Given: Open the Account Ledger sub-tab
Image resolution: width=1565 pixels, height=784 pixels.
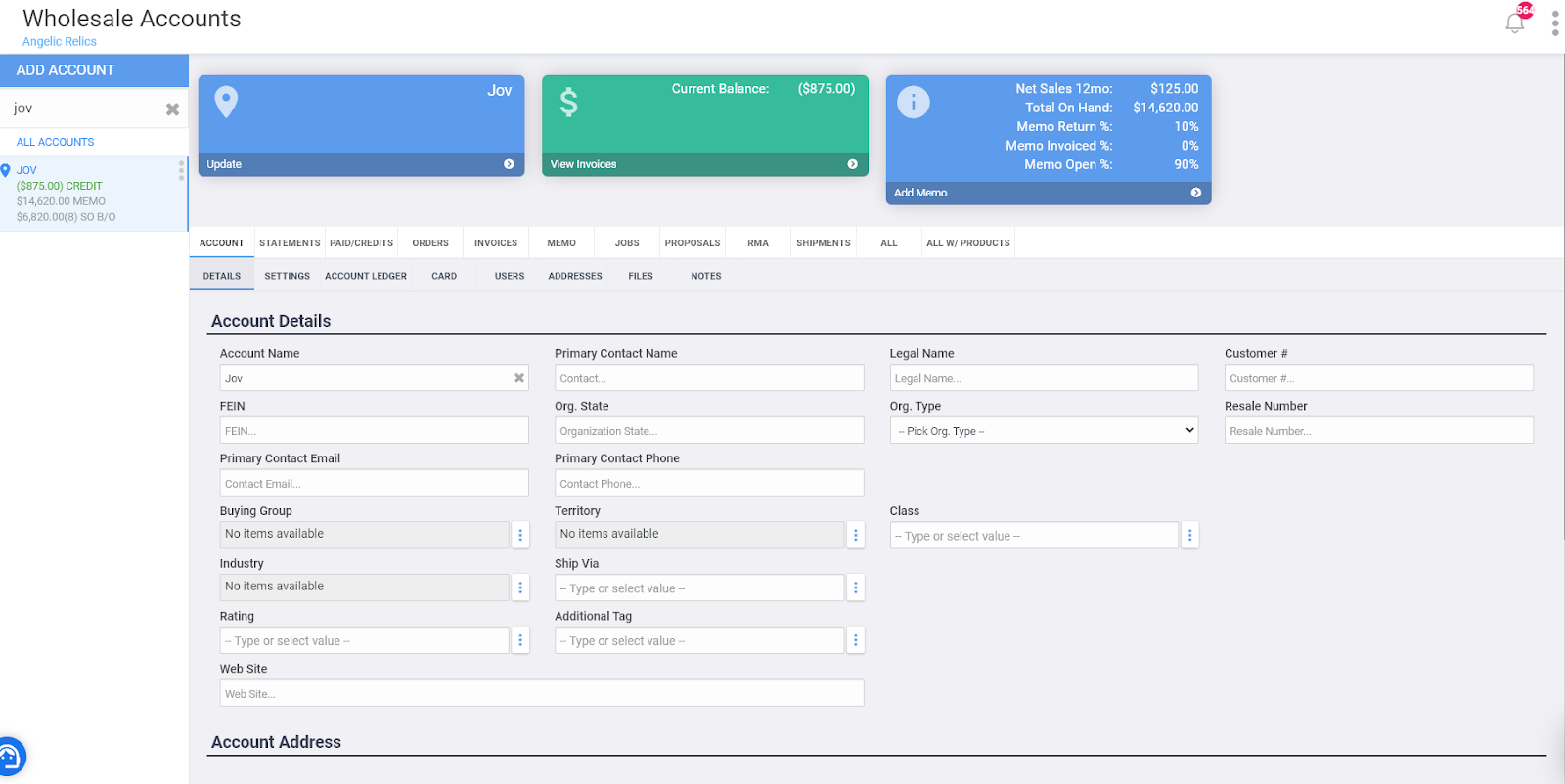Looking at the screenshot, I should pyautogui.click(x=366, y=276).
